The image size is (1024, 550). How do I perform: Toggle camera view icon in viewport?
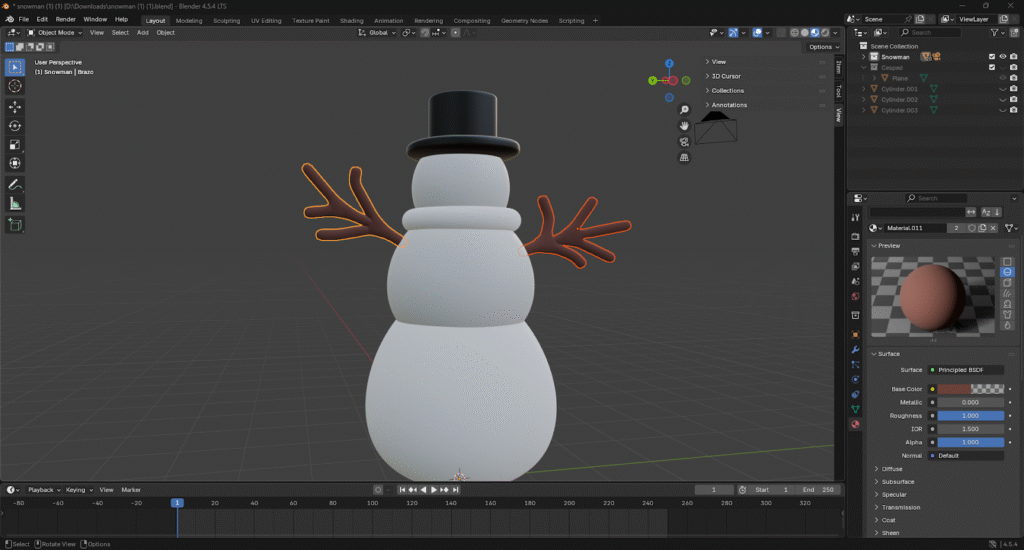click(684, 141)
